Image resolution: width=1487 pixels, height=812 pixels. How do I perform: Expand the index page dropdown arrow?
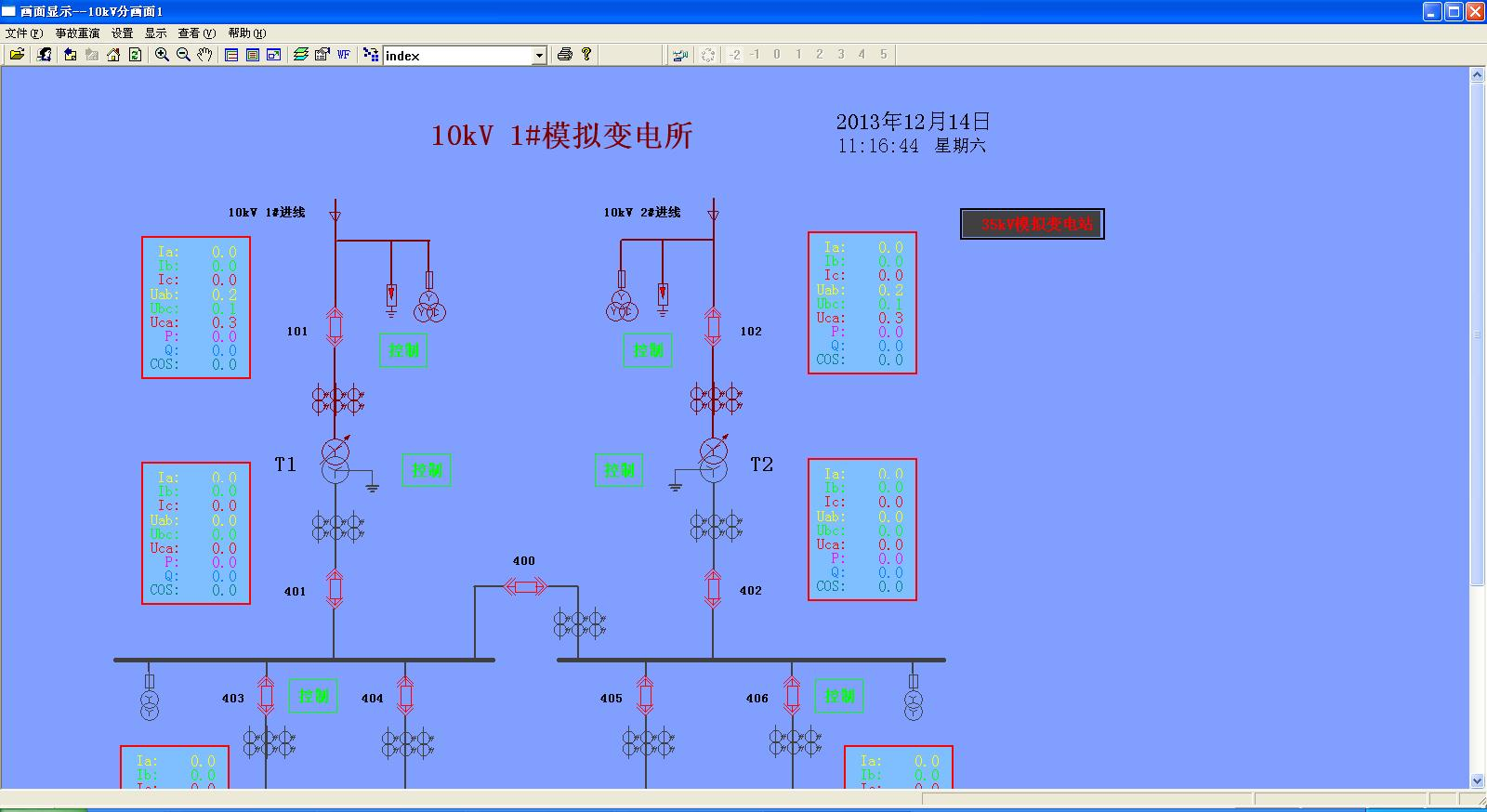pos(539,56)
